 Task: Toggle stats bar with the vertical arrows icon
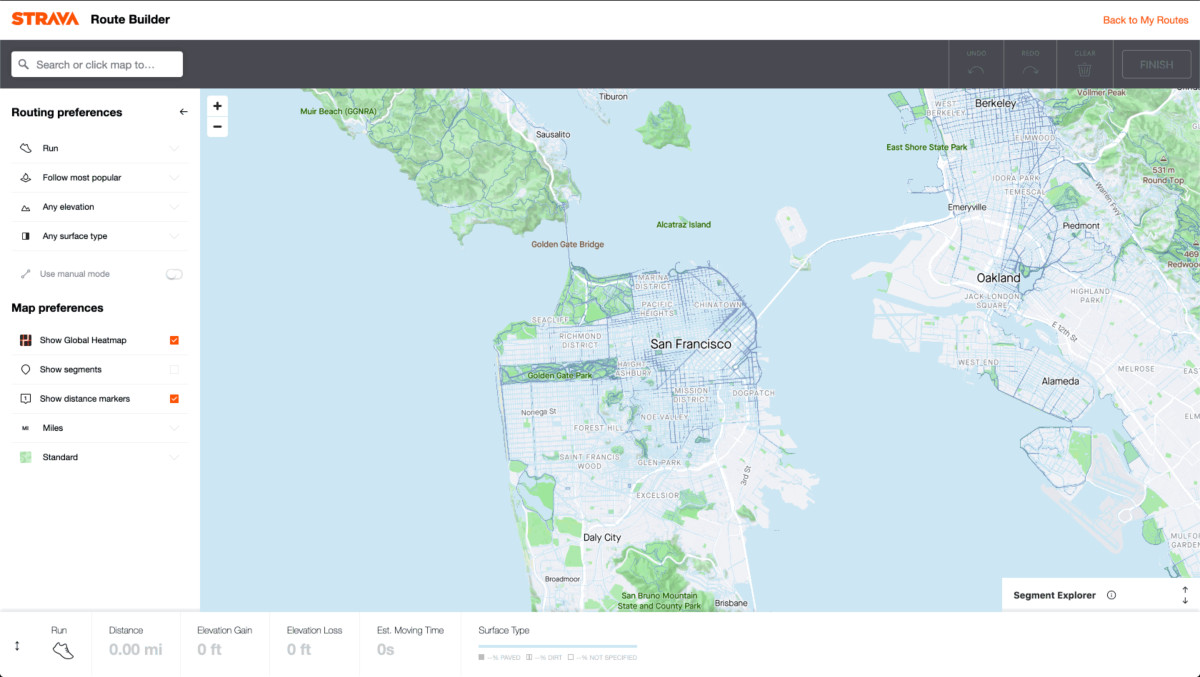17,646
